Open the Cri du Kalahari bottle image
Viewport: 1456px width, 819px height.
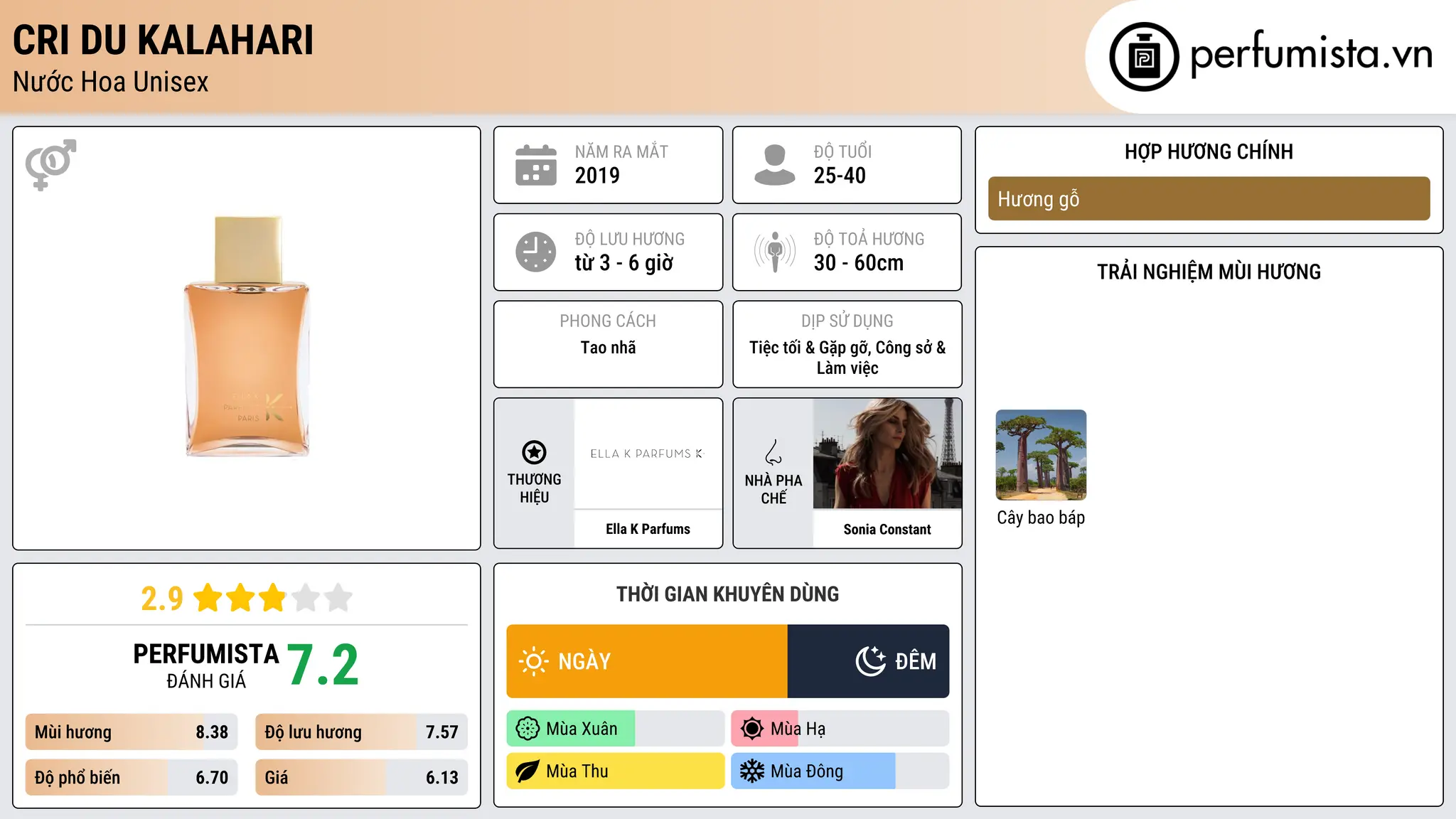coord(247,336)
